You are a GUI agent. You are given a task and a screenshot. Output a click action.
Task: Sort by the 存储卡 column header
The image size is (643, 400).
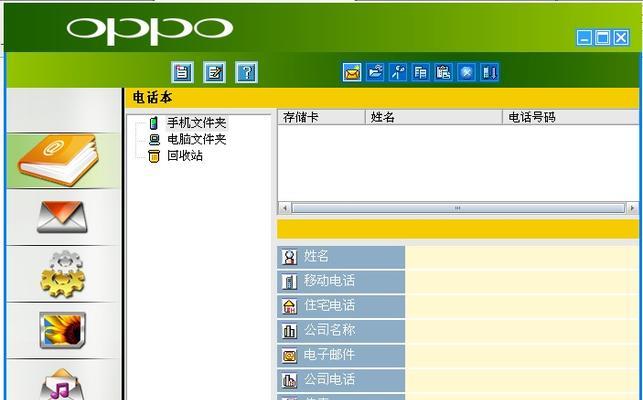(321, 117)
